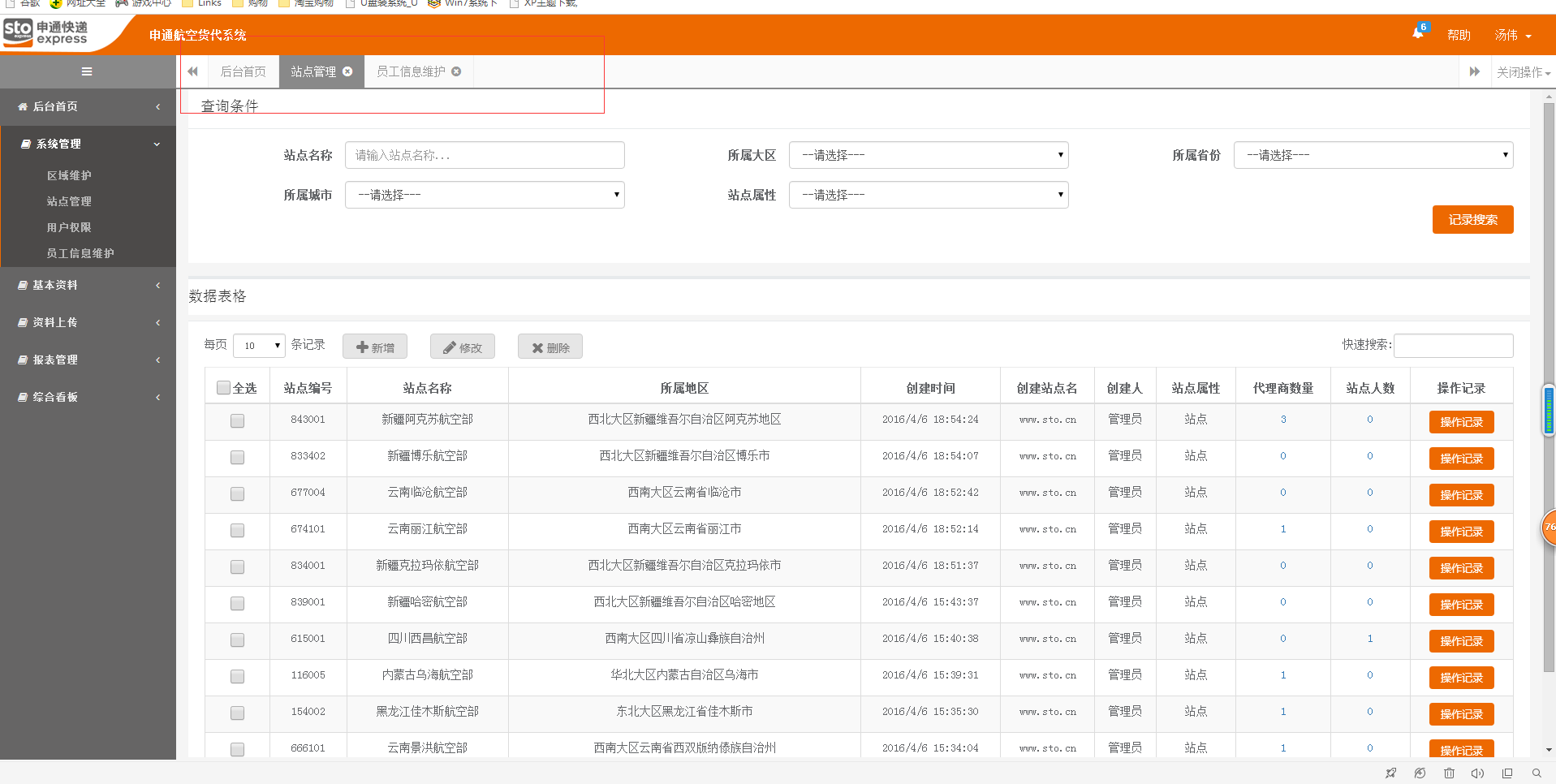This screenshot has height=784, width=1556.
Task: Open 站点管理 in the sidebar
Action: [69, 201]
